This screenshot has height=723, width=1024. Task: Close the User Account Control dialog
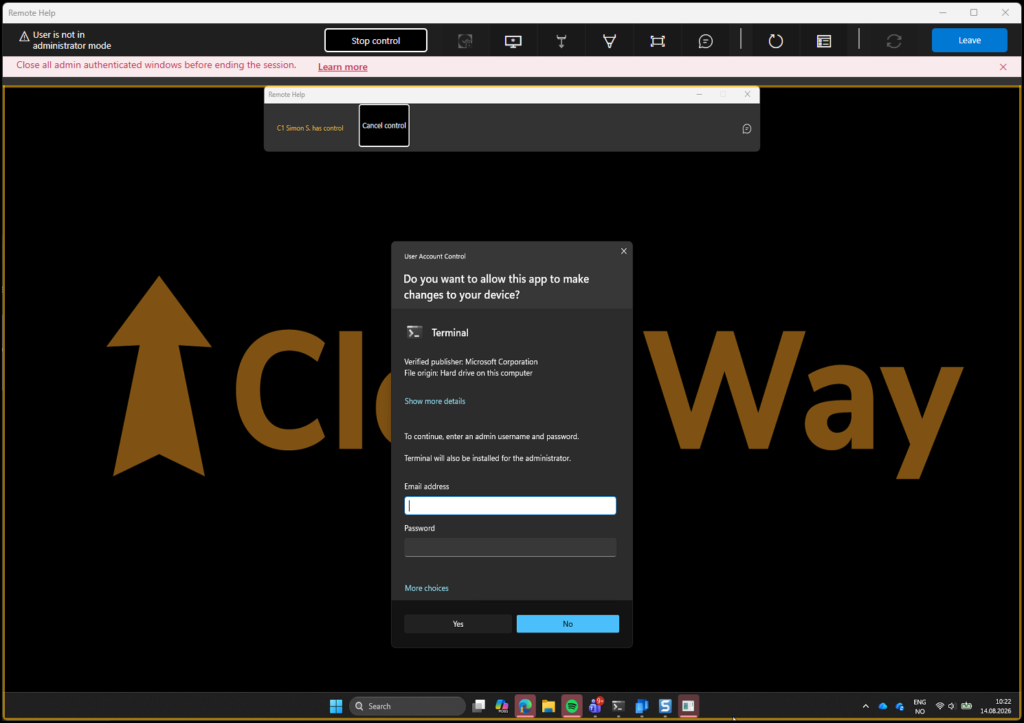pos(624,251)
